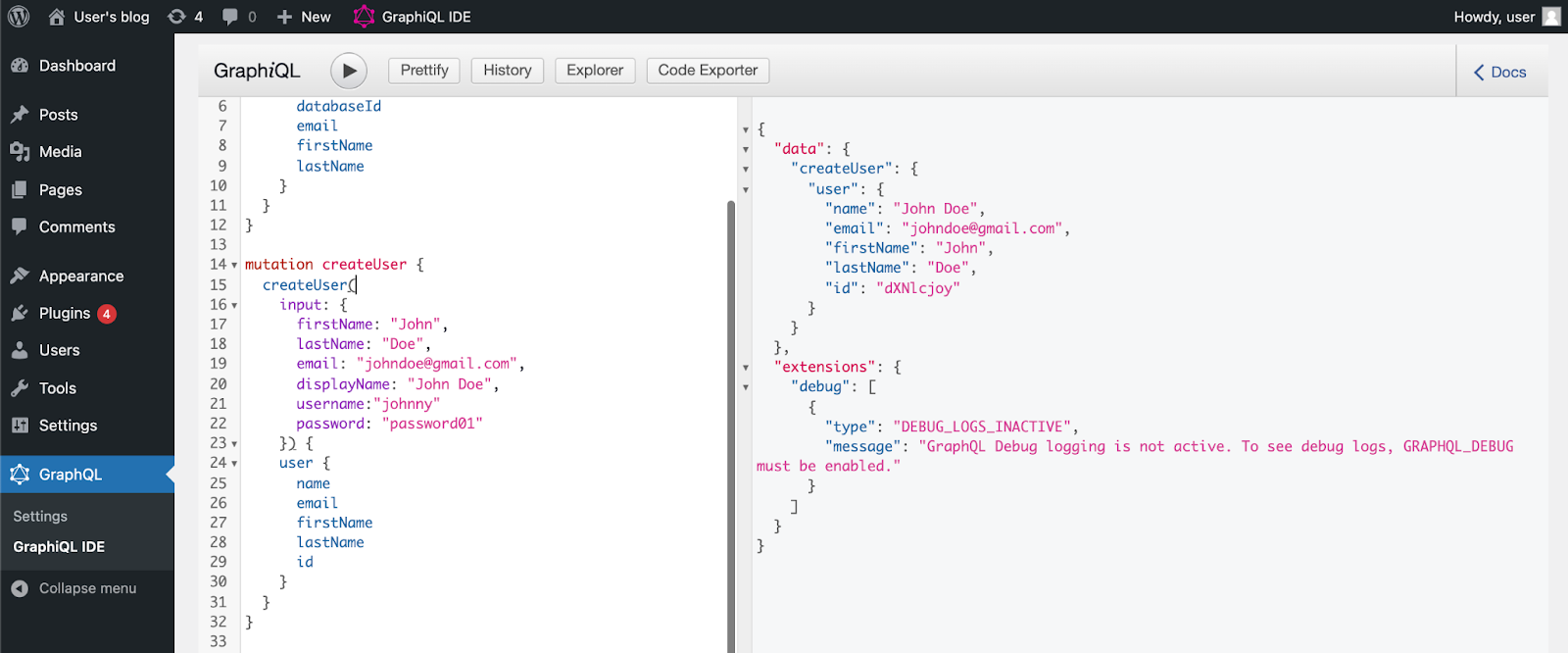Click the Plugins badge showing 4

[x=107, y=314]
